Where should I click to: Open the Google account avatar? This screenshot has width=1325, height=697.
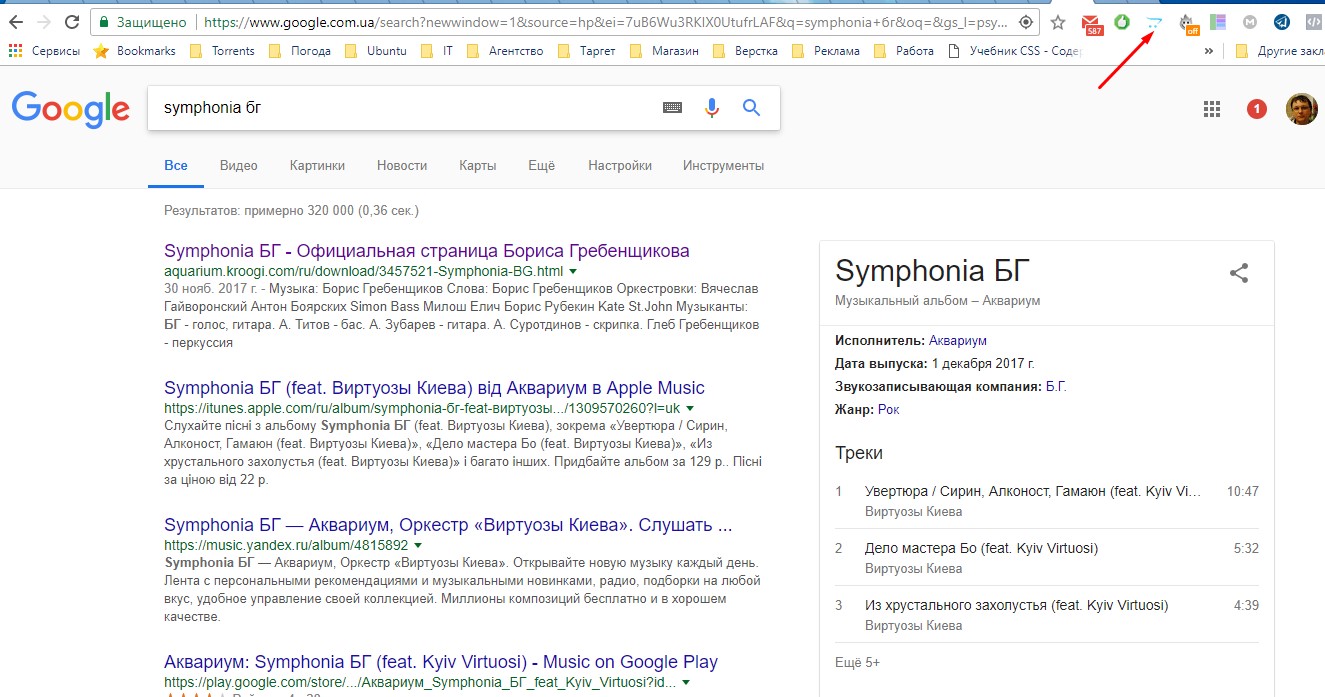[x=1301, y=109]
